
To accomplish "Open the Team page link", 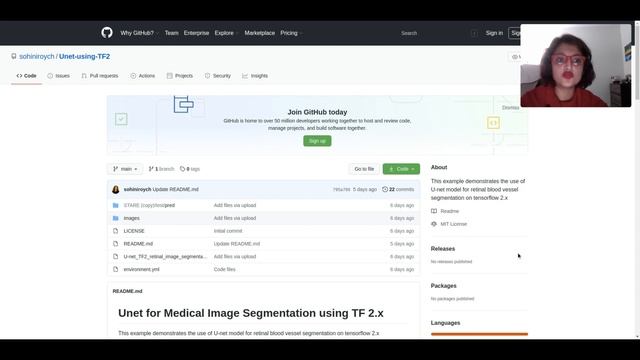I will pyautogui.click(x=171, y=33).
